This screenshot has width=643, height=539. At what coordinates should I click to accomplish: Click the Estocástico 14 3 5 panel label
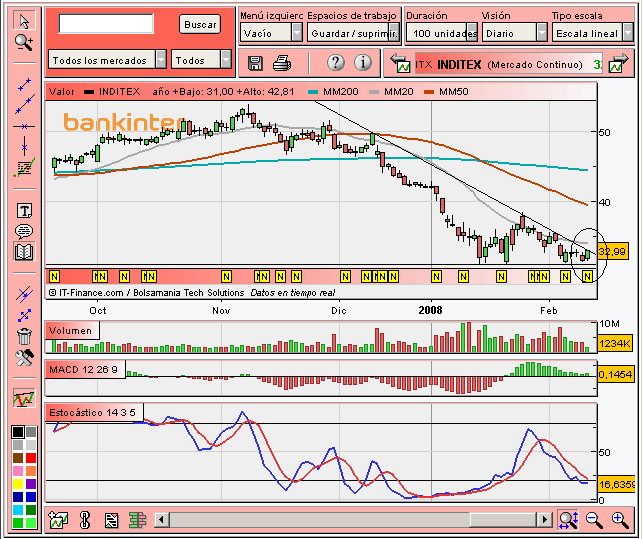click(x=94, y=413)
